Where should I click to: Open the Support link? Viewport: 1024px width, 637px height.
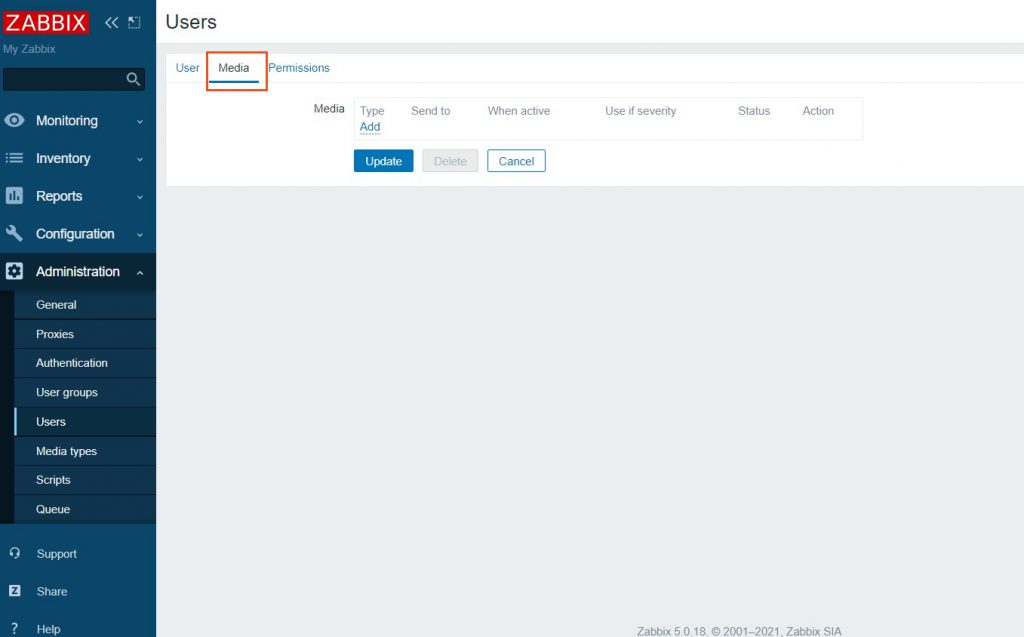56,554
